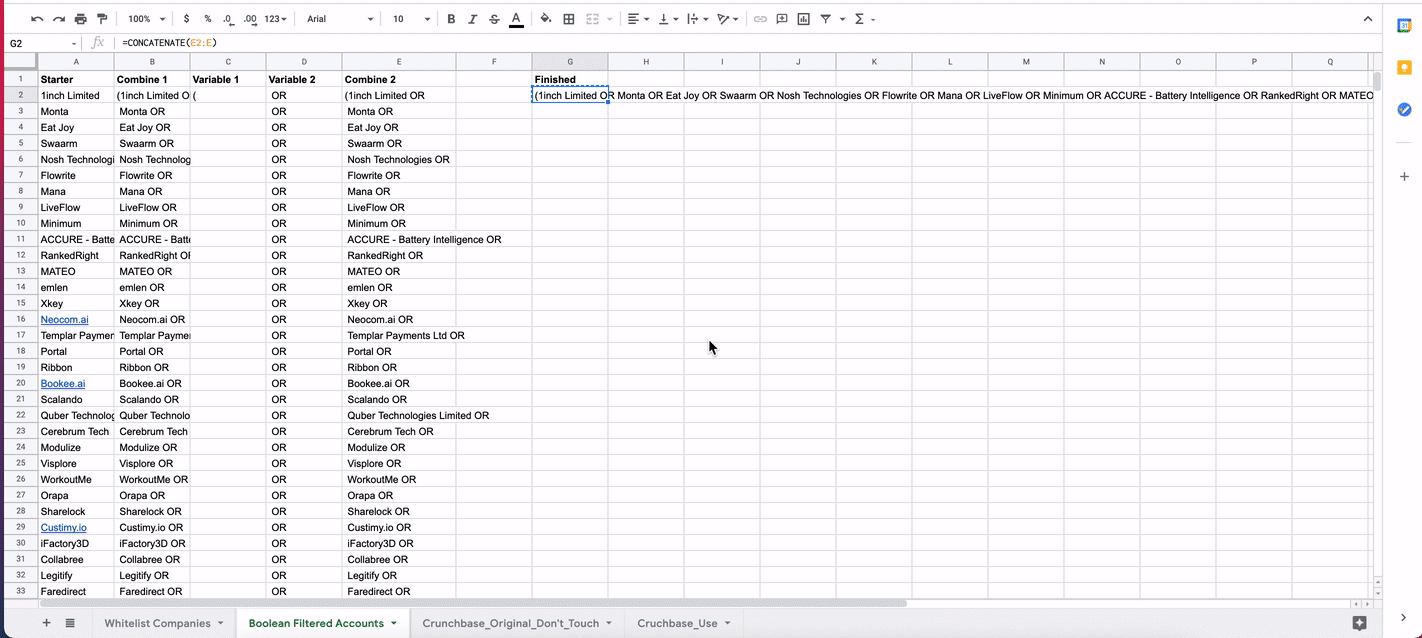Open the text color picker
This screenshot has height=638, width=1422.
click(516, 19)
